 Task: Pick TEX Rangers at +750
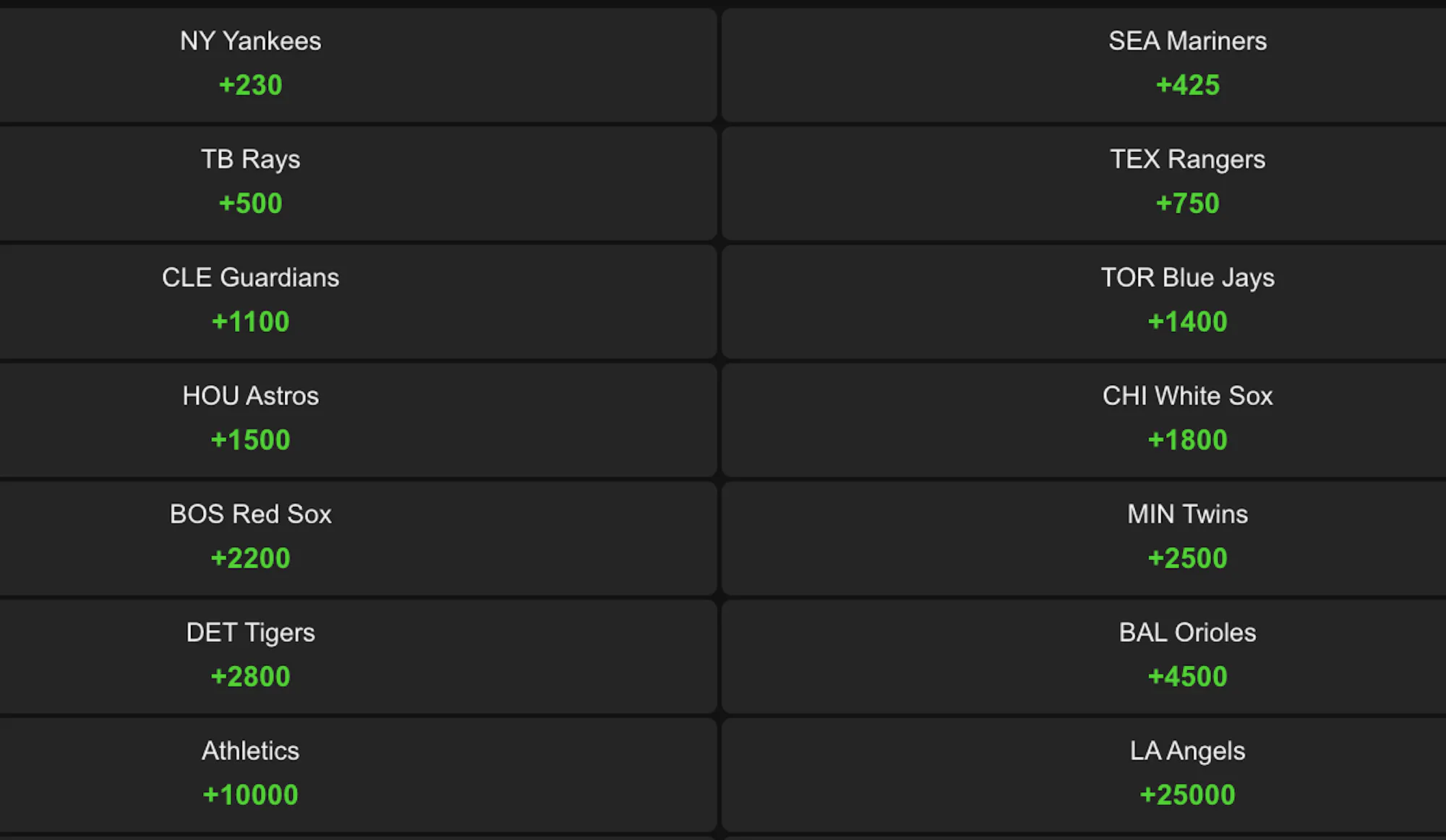tap(1084, 184)
